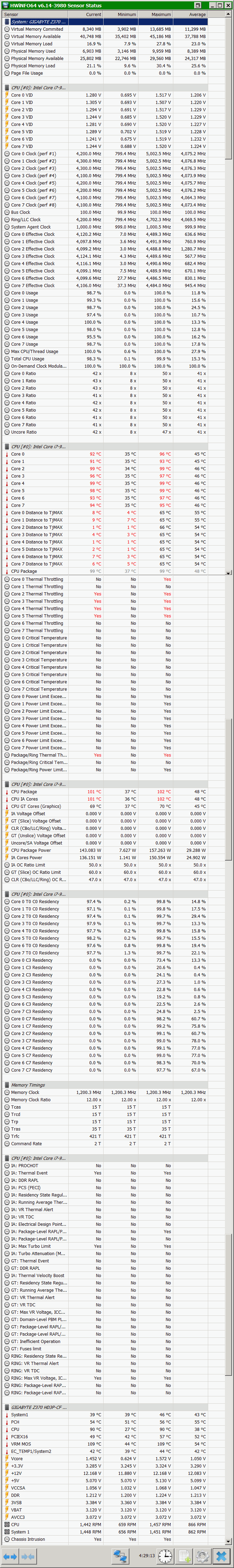Click the 143.083 W current power value
234x1568 pixels.
91,850
